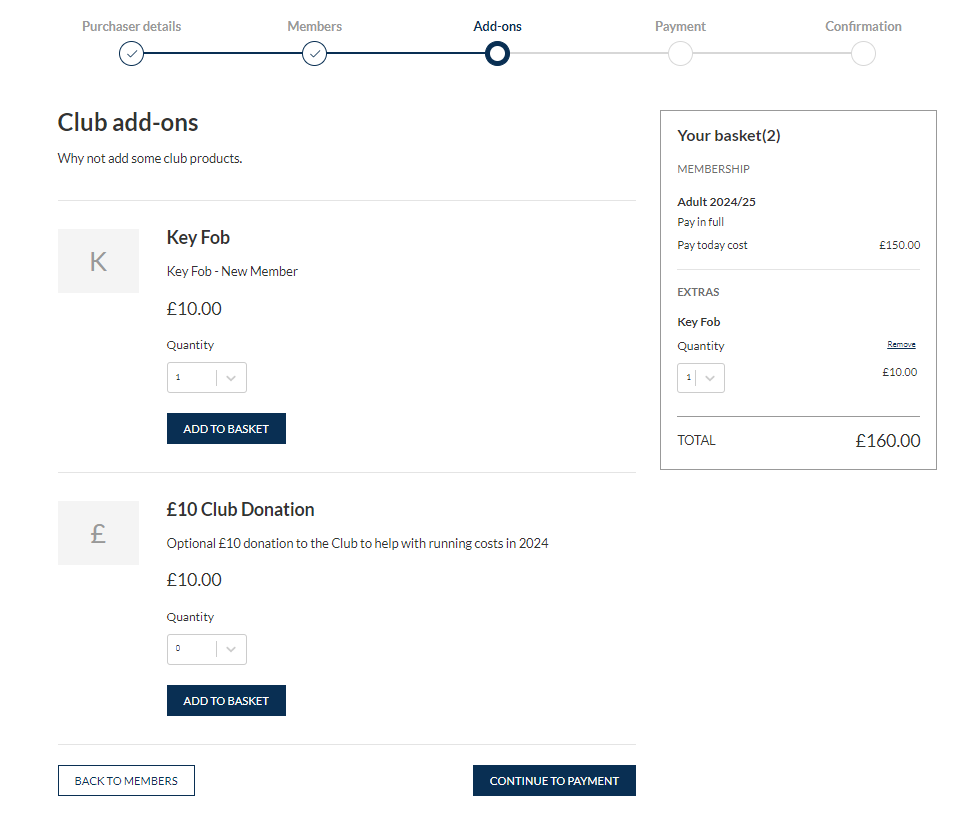
Task: Click the Club Donation '£' product thumbnail
Action: pos(98,533)
